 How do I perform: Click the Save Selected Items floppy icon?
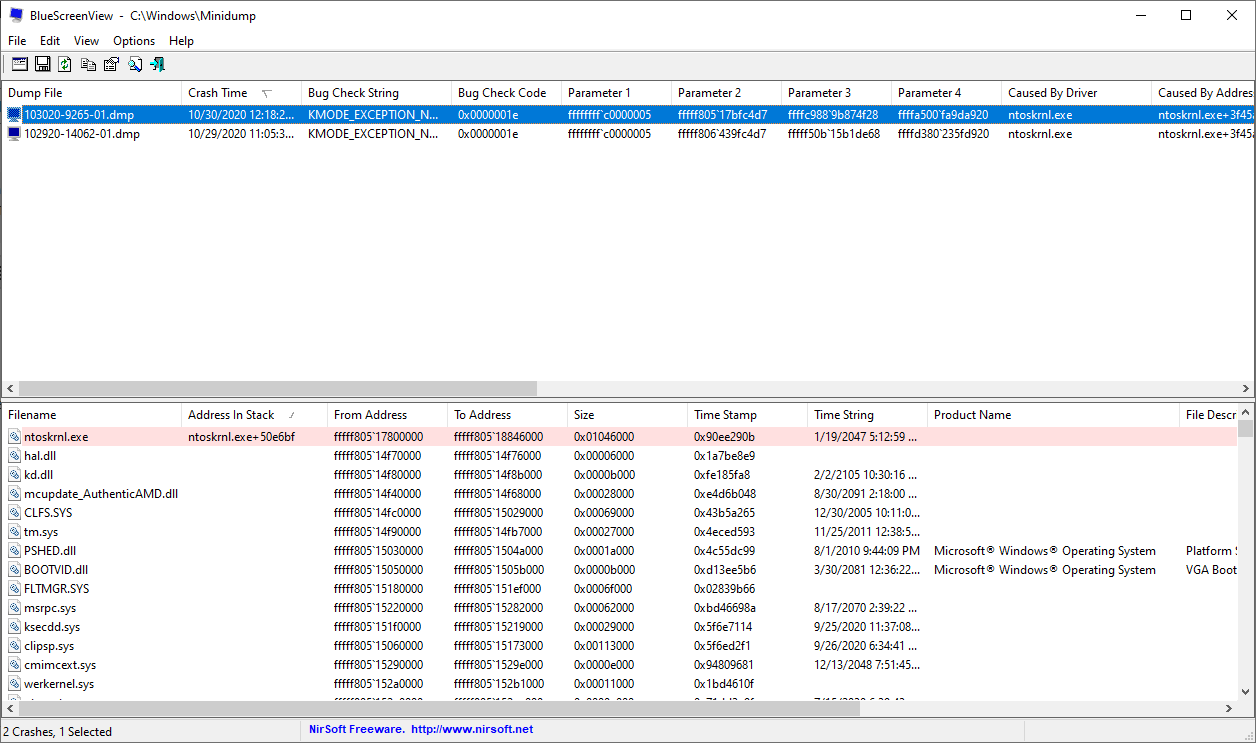click(42, 64)
